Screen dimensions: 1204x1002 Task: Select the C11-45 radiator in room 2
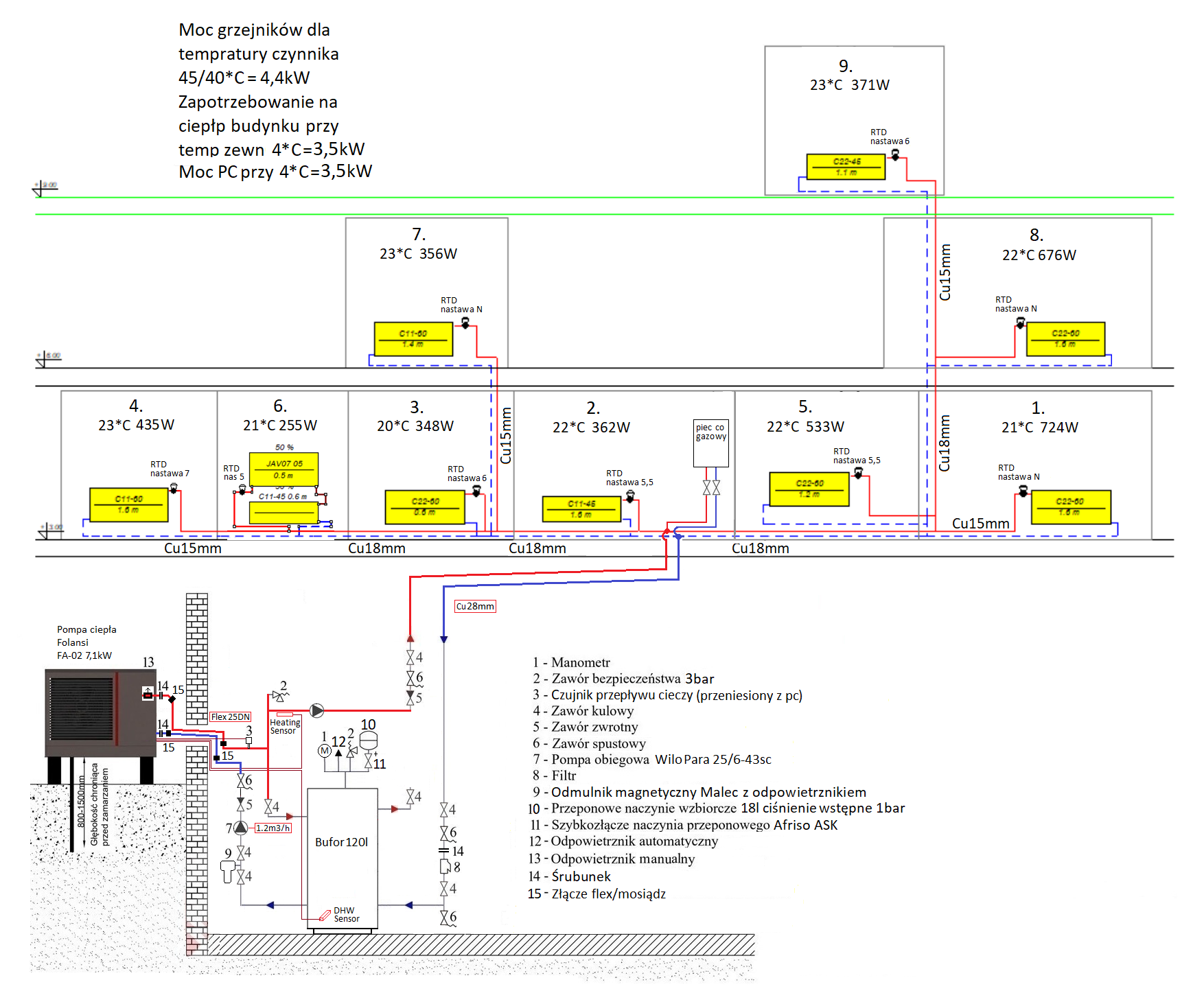pyautogui.click(x=582, y=509)
